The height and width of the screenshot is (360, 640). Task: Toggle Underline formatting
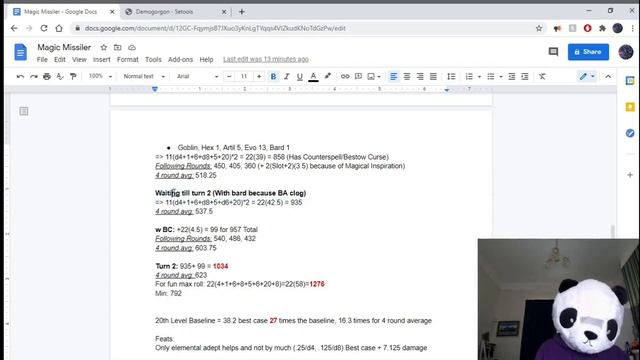[x=300, y=76]
